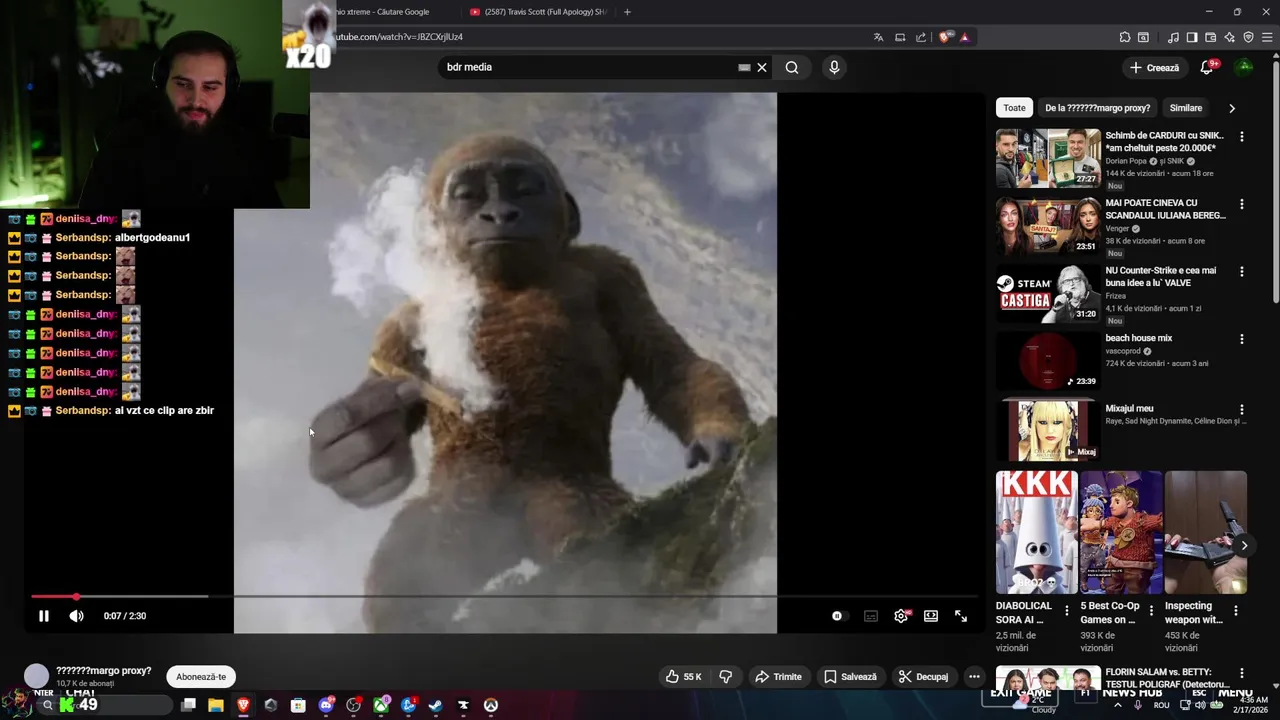The height and width of the screenshot is (720, 1280).
Task: Click the translate page icon
Action: click(878, 37)
